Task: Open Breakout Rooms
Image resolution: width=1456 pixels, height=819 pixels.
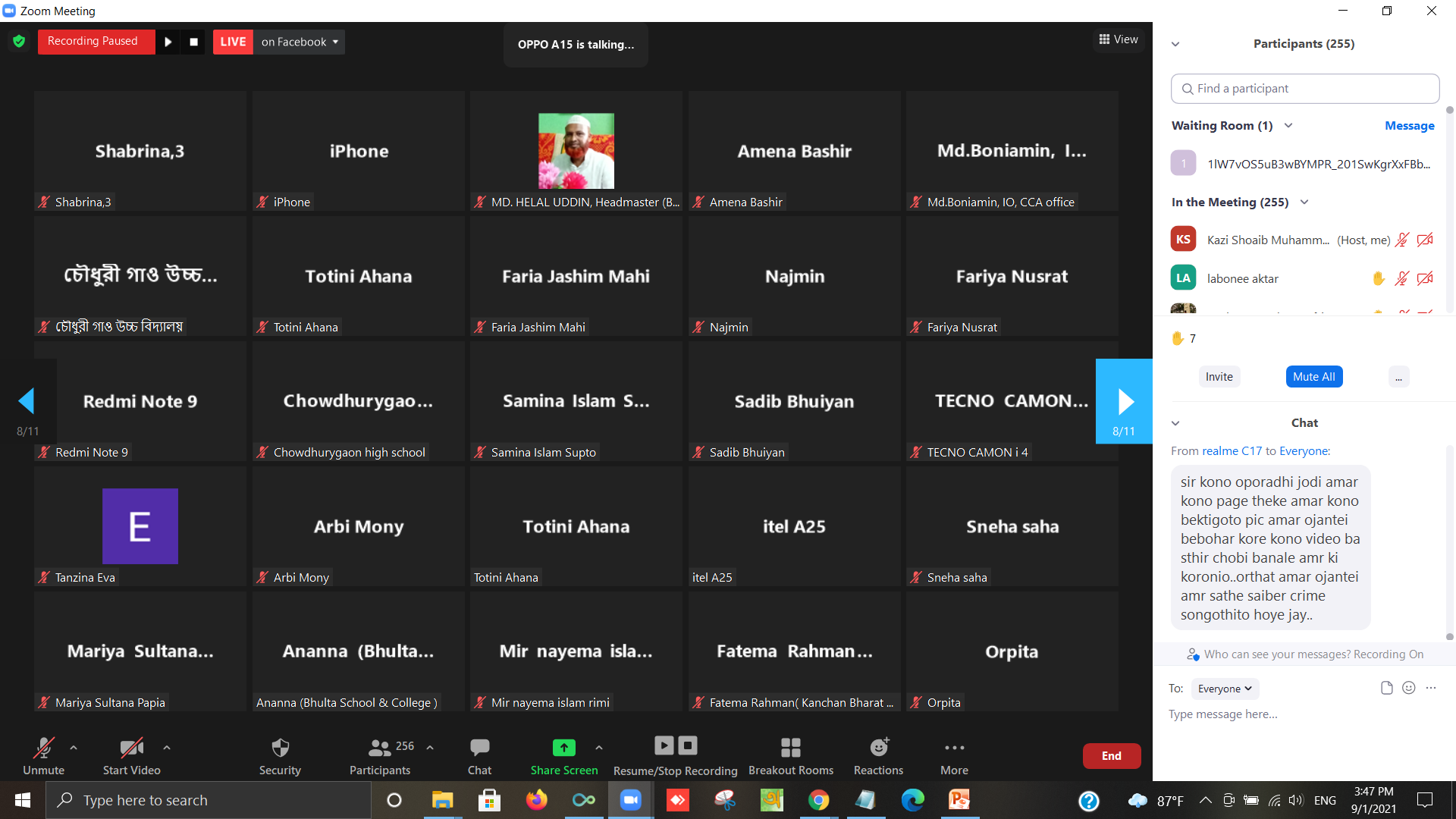Action: [x=791, y=756]
